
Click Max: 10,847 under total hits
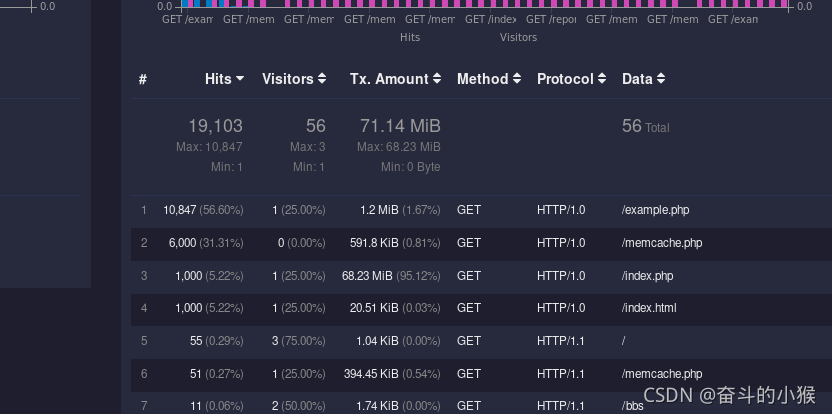[x=209, y=147]
